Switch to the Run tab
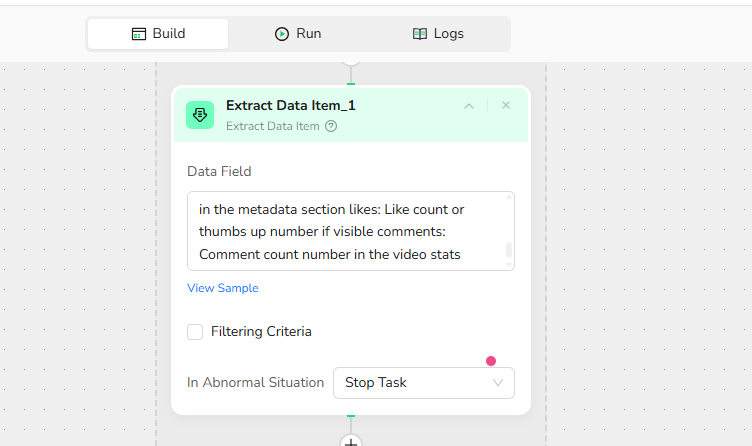The height and width of the screenshot is (446, 752). [x=298, y=34]
